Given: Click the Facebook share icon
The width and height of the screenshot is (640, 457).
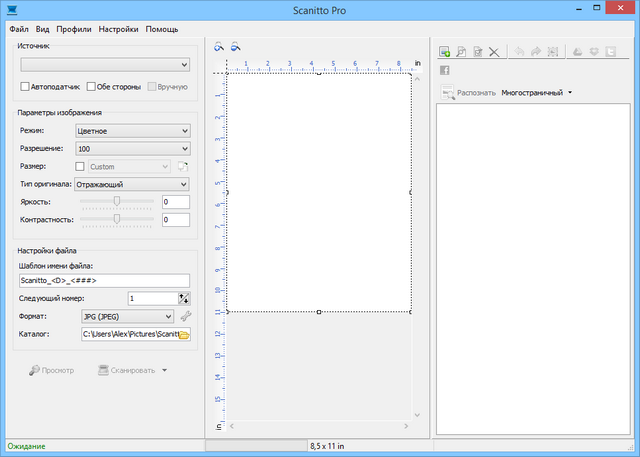Looking at the screenshot, I should point(445,69).
